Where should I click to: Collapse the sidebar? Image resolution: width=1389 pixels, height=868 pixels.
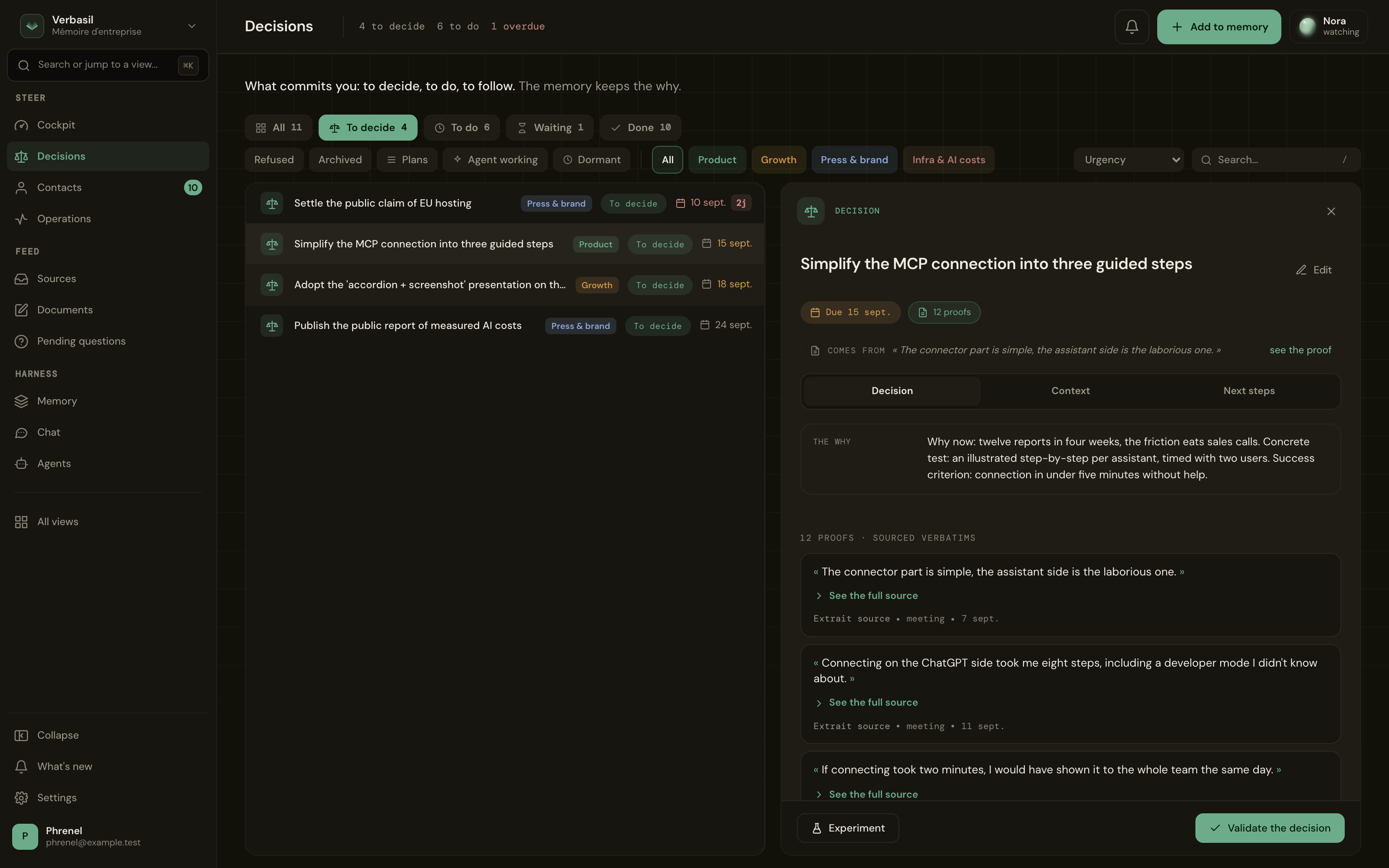[107, 735]
